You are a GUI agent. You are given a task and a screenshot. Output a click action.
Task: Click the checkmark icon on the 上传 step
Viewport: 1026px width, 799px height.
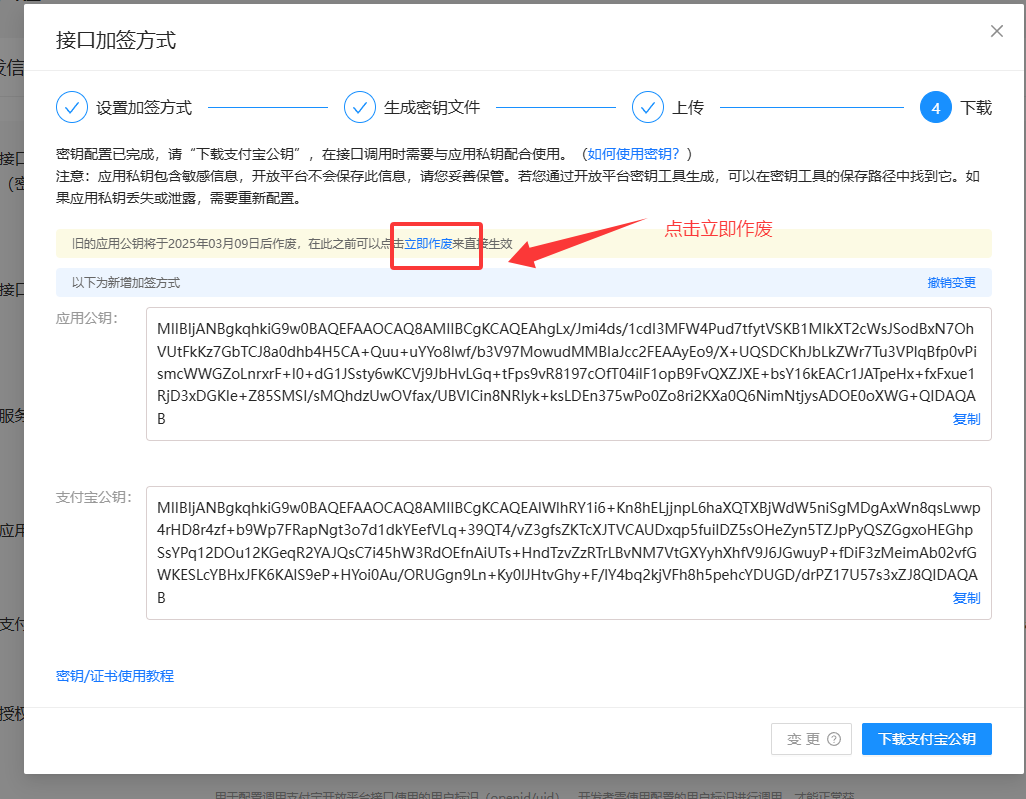click(x=647, y=107)
